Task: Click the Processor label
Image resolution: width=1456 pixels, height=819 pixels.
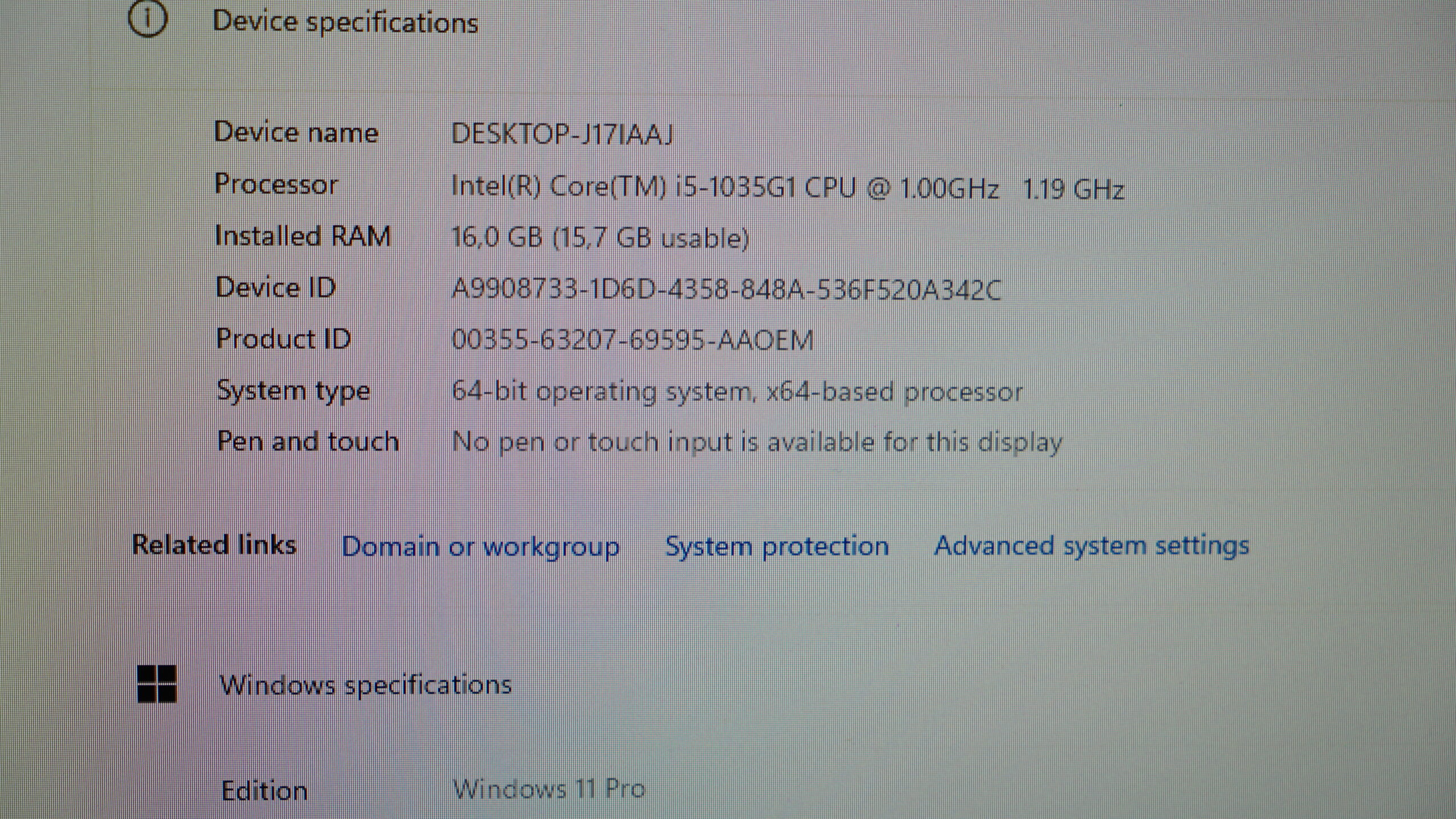Action: click(x=276, y=185)
